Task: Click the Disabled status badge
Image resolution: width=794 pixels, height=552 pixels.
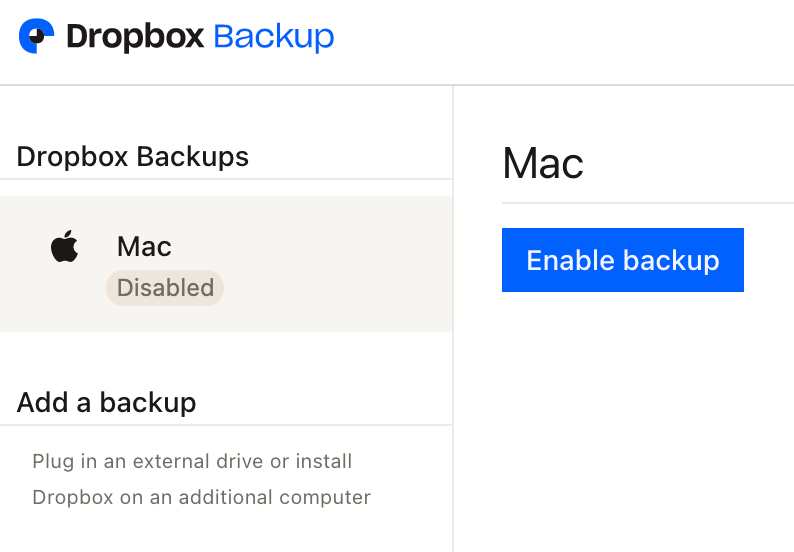Action: click(x=165, y=288)
